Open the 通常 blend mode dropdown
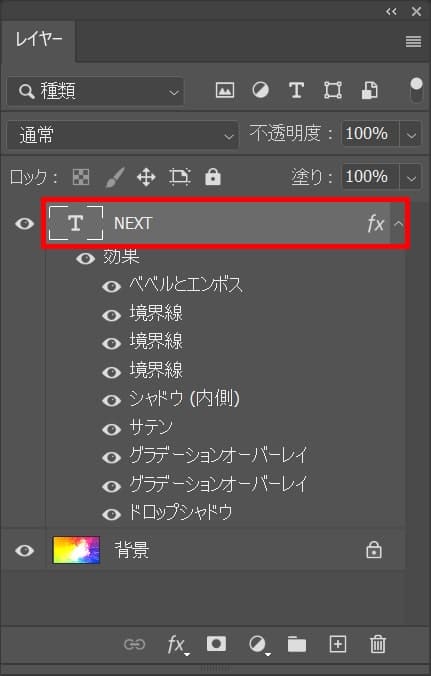 [x=122, y=135]
